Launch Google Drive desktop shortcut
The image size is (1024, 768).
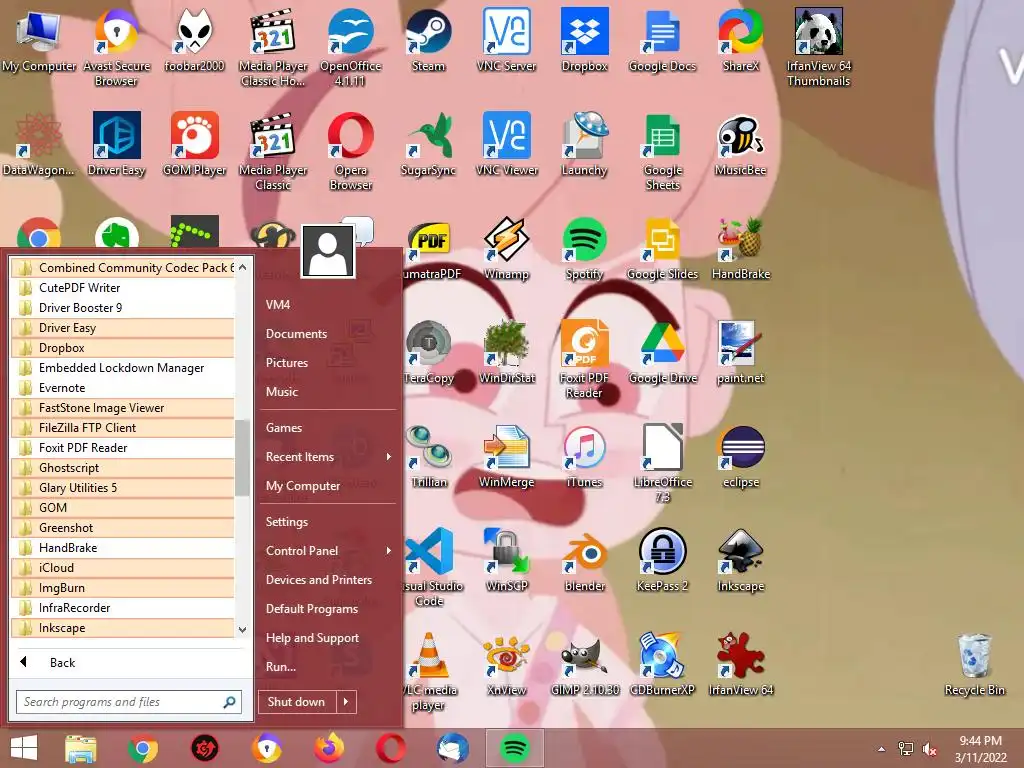pos(662,351)
